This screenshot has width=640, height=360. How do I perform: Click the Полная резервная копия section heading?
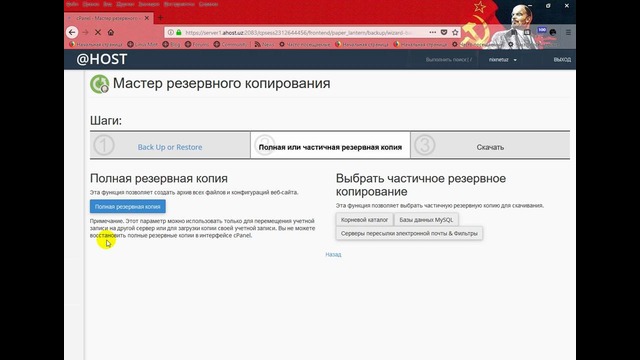159,178
